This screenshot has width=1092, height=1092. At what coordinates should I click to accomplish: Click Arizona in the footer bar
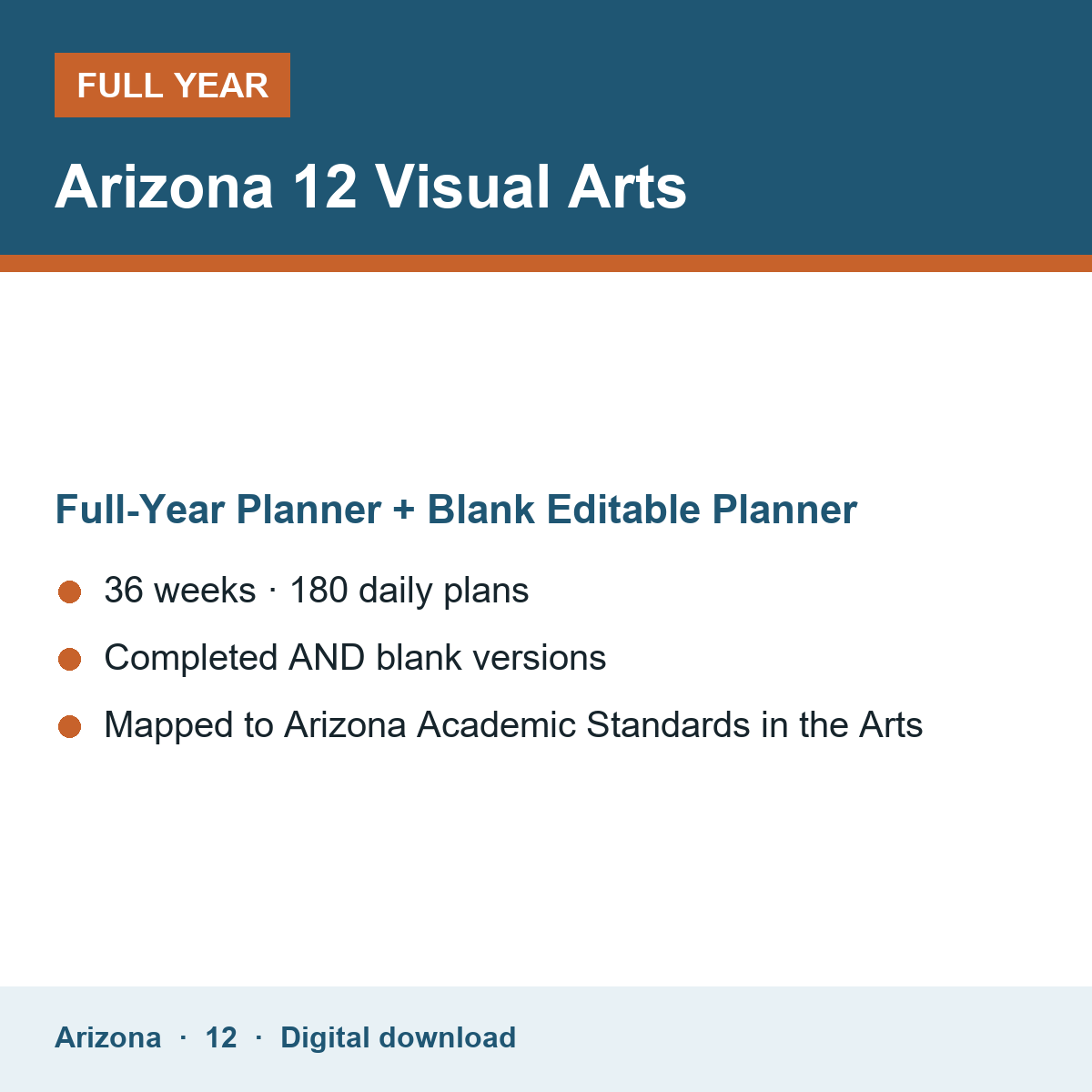click(108, 1037)
